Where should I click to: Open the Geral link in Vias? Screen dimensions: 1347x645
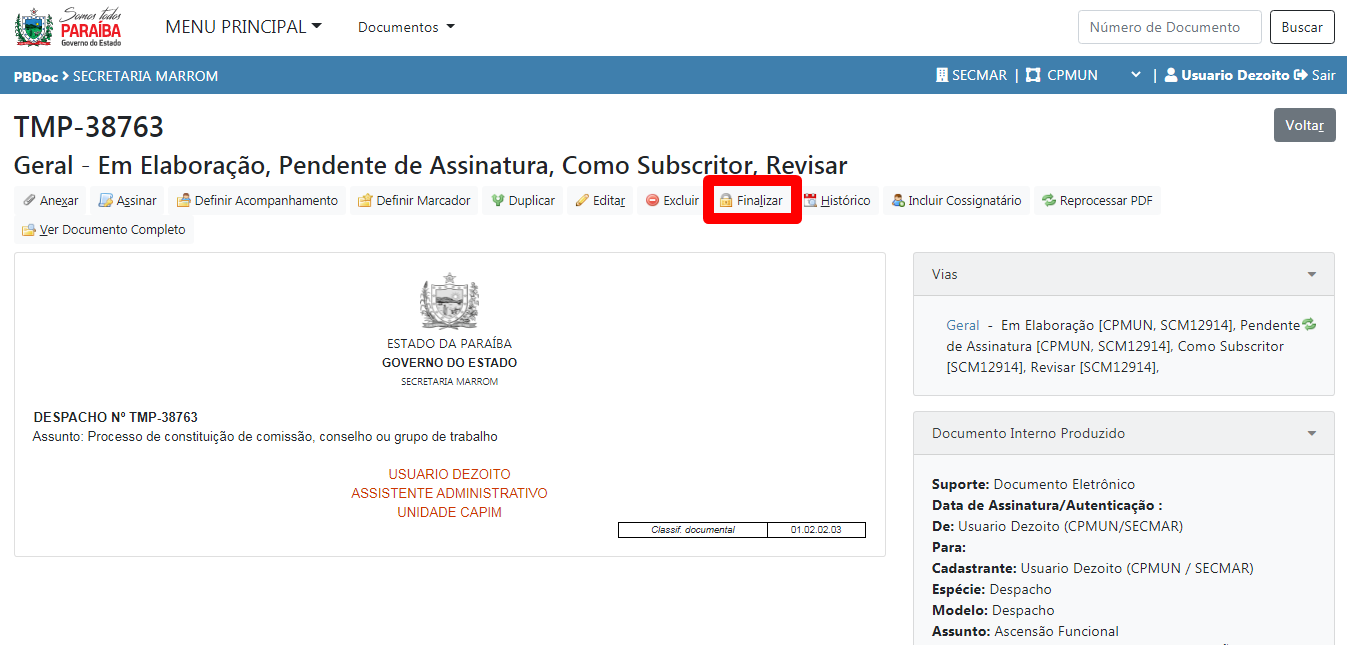point(962,325)
